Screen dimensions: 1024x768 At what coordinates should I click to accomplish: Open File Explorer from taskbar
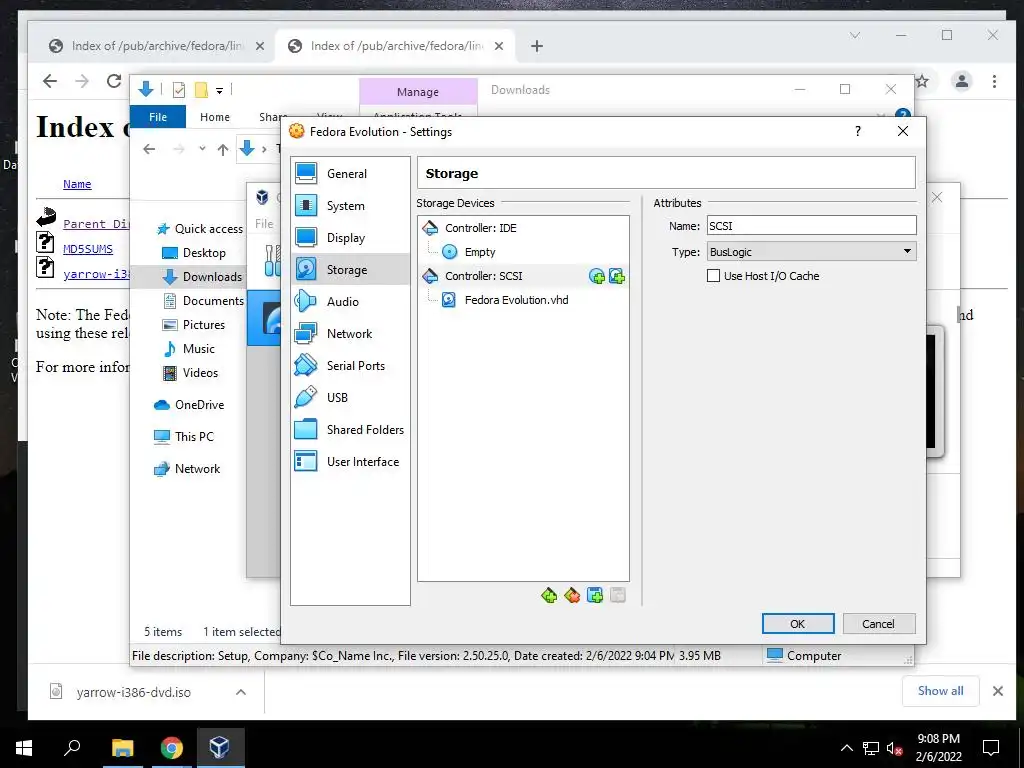[x=122, y=748]
